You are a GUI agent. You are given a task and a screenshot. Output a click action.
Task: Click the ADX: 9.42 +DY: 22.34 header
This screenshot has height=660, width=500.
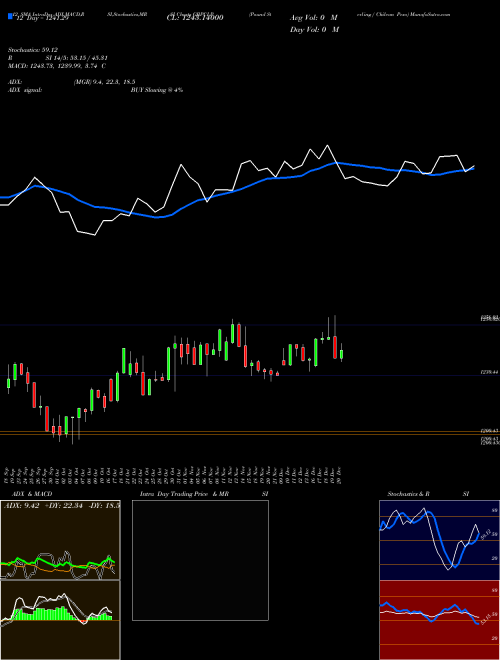pos(61,505)
